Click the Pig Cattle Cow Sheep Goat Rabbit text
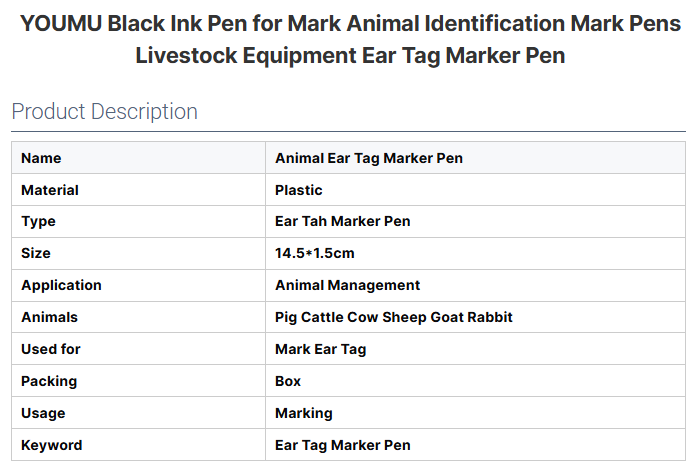The image size is (693, 465). pyautogui.click(x=393, y=317)
